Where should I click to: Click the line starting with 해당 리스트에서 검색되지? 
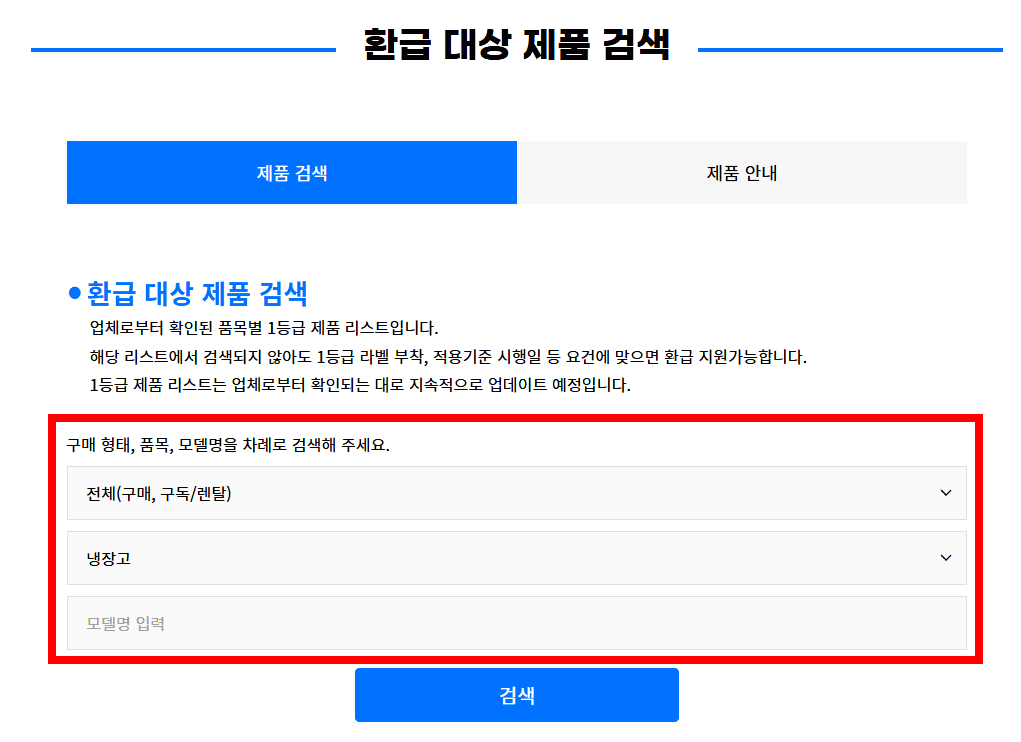(447, 357)
